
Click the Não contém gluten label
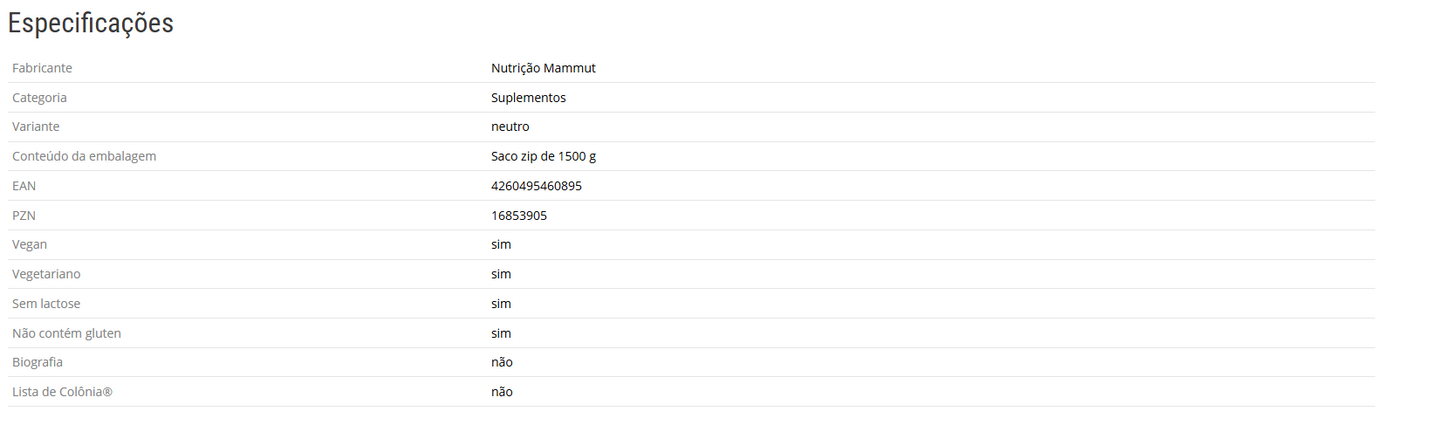[66, 333]
